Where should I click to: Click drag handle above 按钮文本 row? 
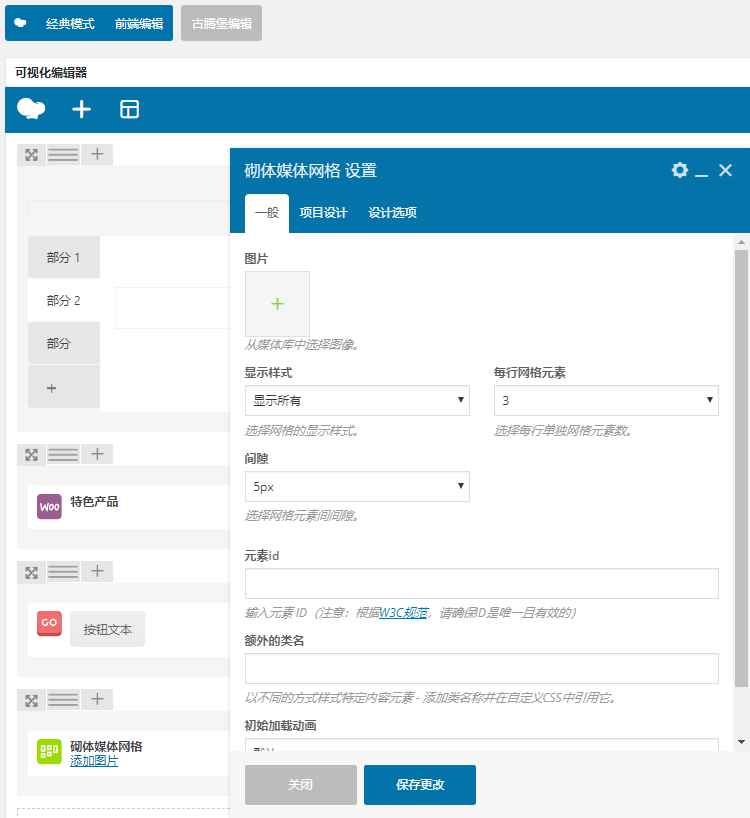63,572
